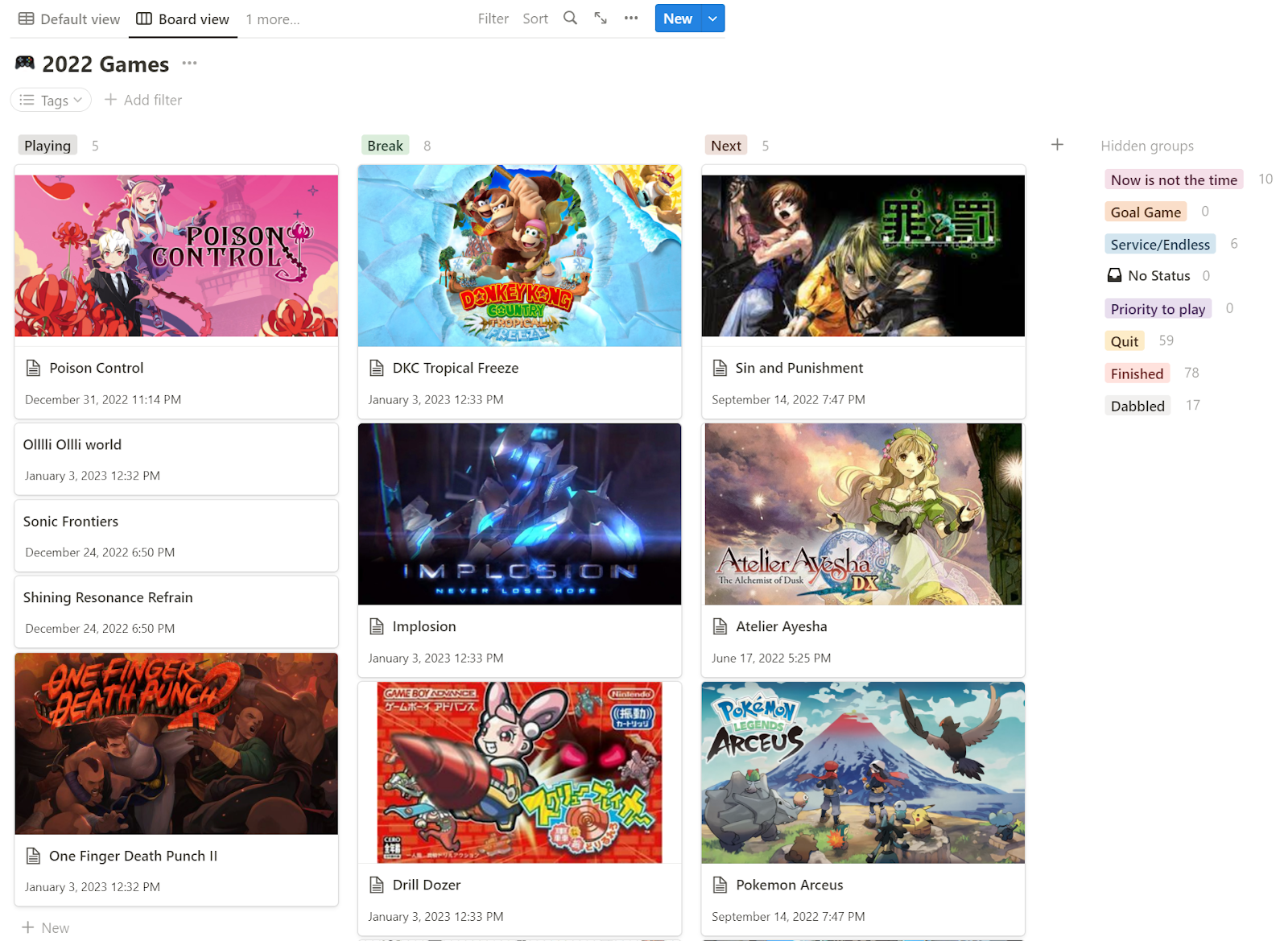Switch to Default view tab
Image resolution: width=1288 pixels, height=941 pixels.
(69, 19)
